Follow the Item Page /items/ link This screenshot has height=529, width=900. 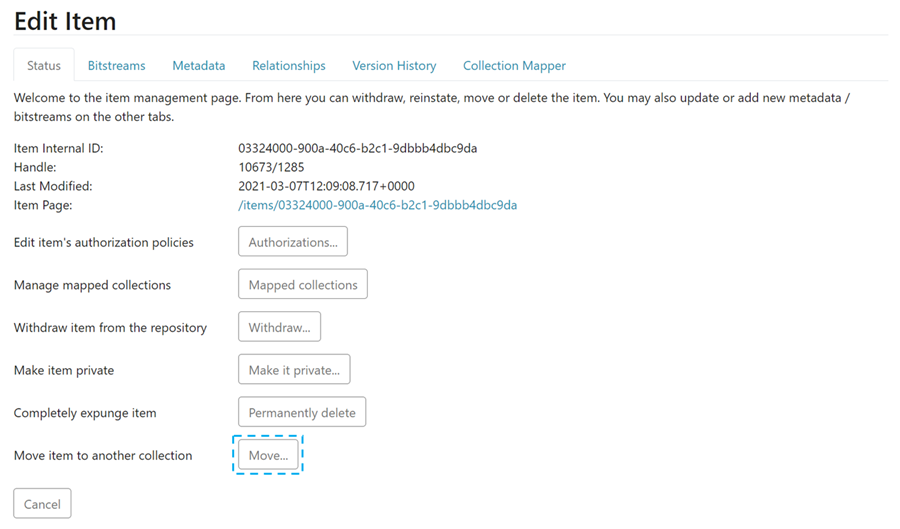377,205
